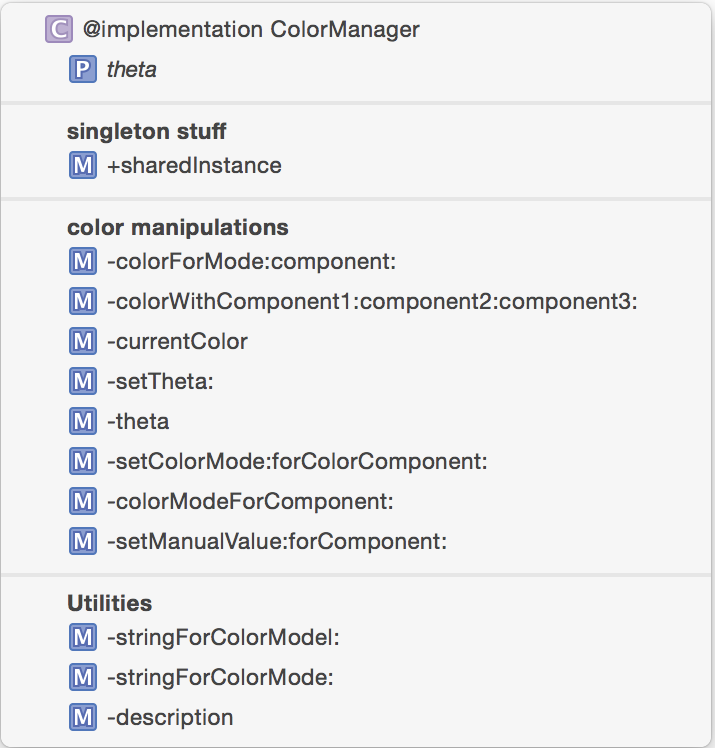Go to the +sharedInstance method
Image resolution: width=715 pixels, height=748 pixels.
(x=194, y=165)
